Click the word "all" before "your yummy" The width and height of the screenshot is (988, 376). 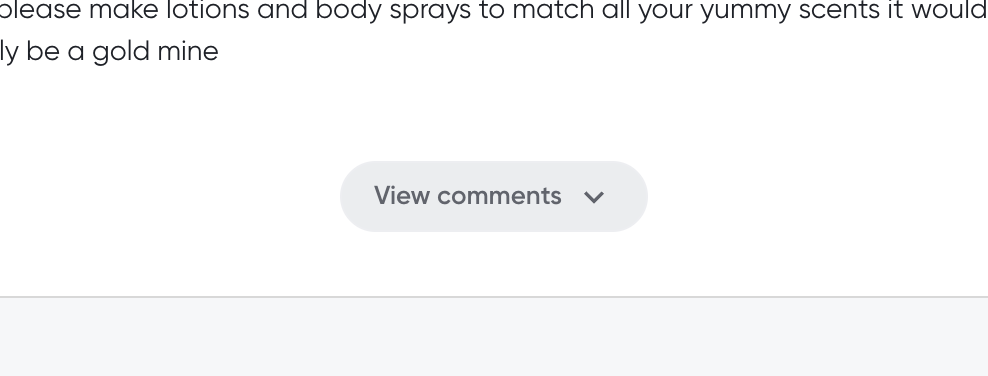pyautogui.click(x=616, y=11)
